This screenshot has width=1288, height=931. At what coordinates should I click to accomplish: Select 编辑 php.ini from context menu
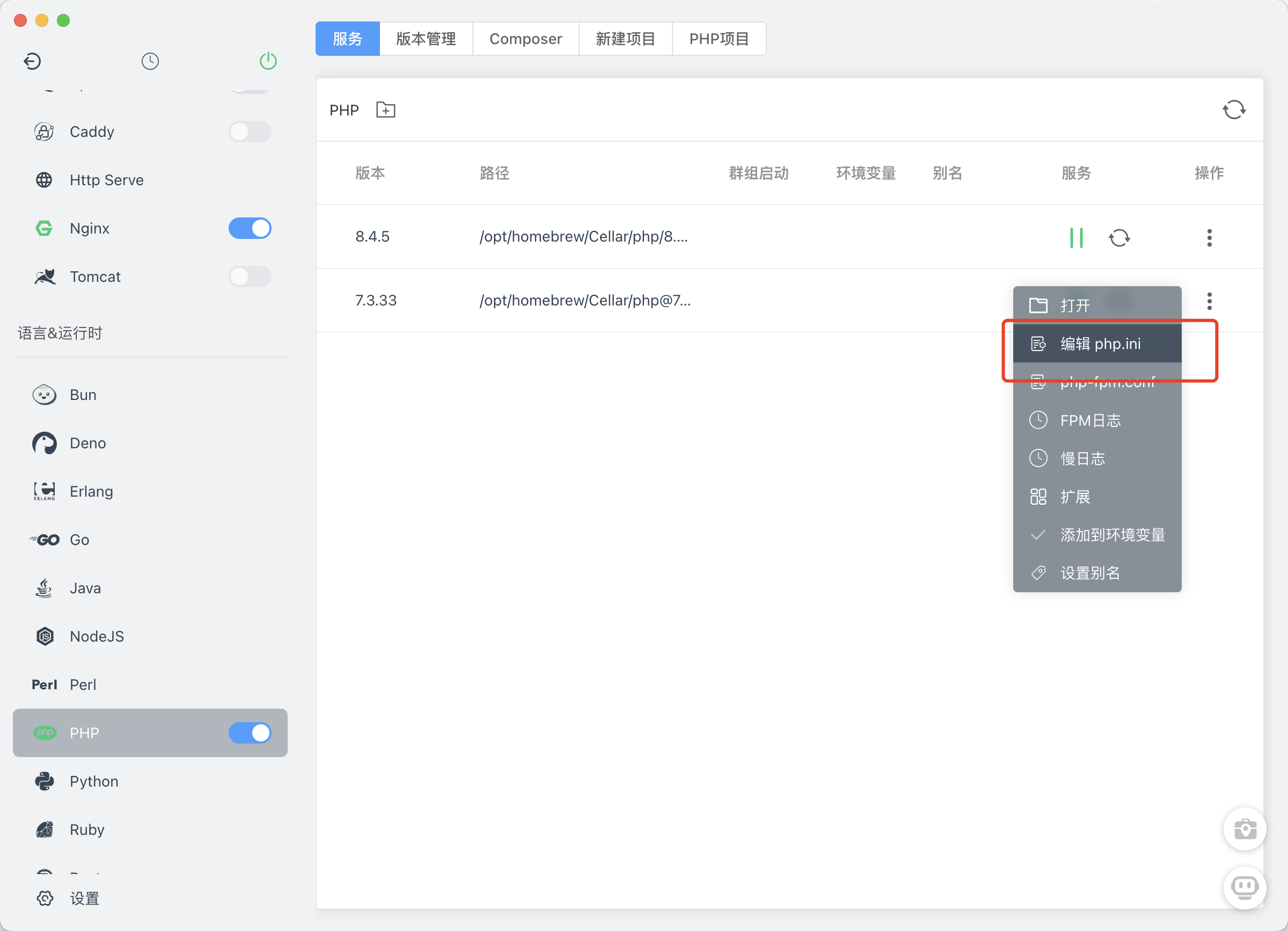pos(1100,344)
